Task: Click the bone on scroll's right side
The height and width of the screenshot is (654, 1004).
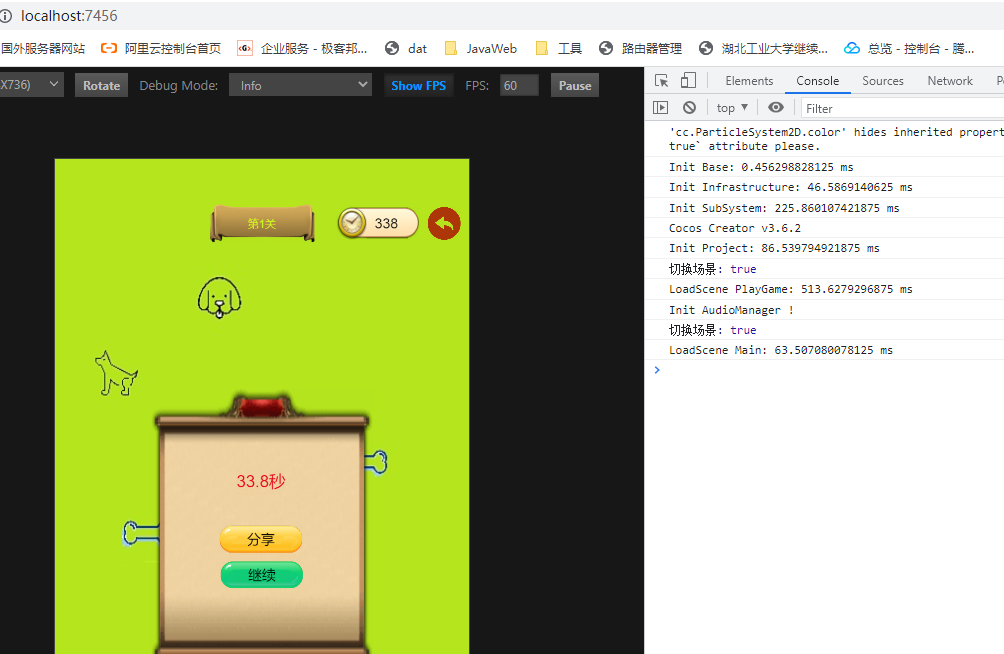Action: pyautogui.click(x=376, y=462)
